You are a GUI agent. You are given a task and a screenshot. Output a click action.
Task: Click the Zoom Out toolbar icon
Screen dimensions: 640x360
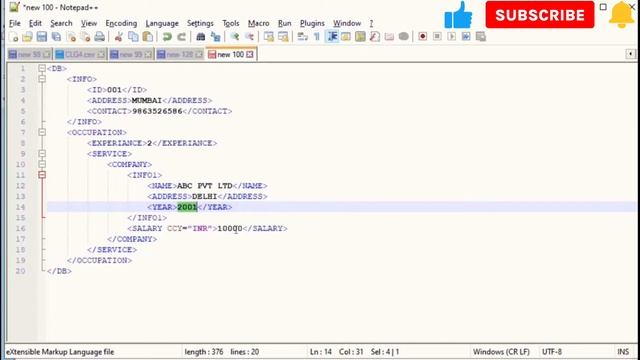(x=249, y=37)
